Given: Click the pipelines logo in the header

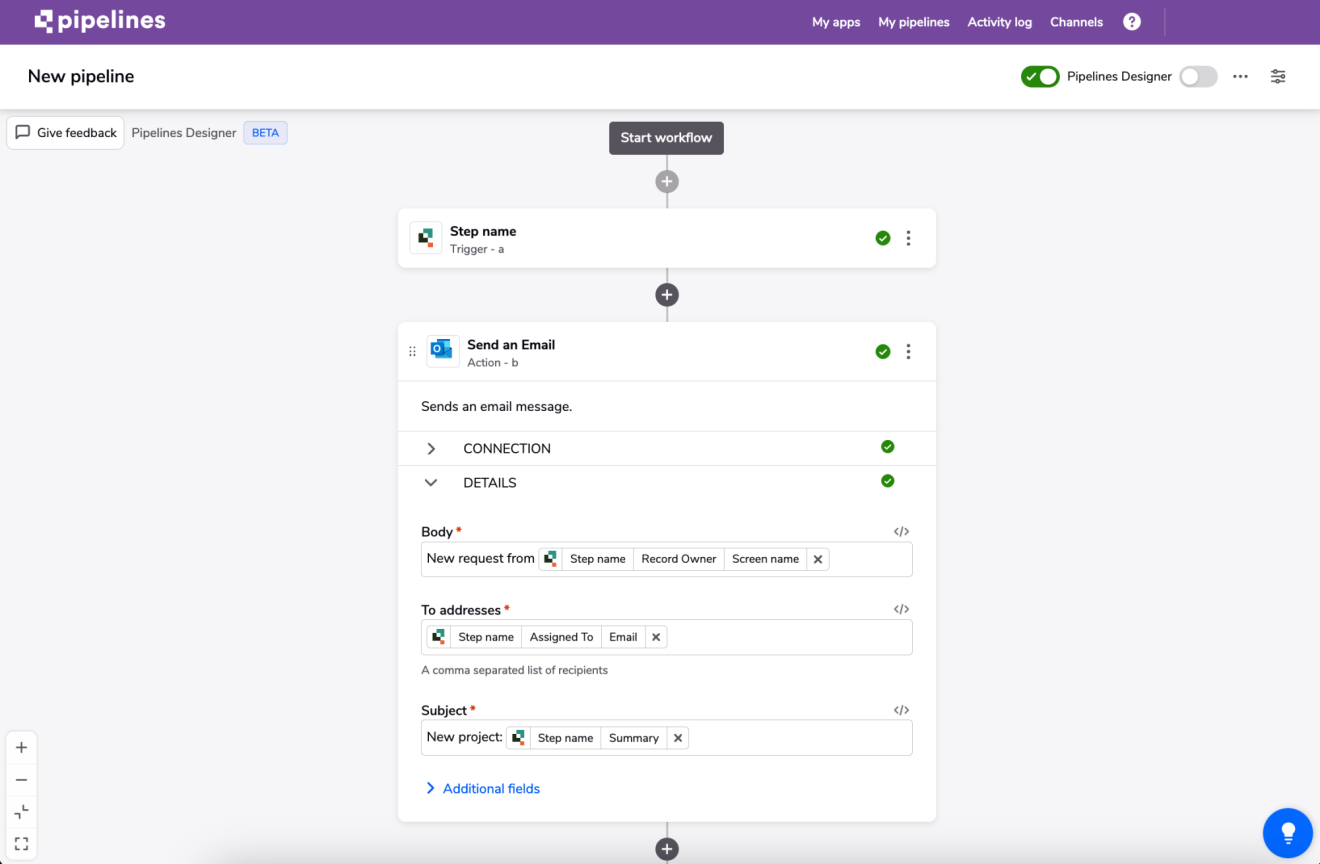Looking at the screenshot, I should coord(99,20).
